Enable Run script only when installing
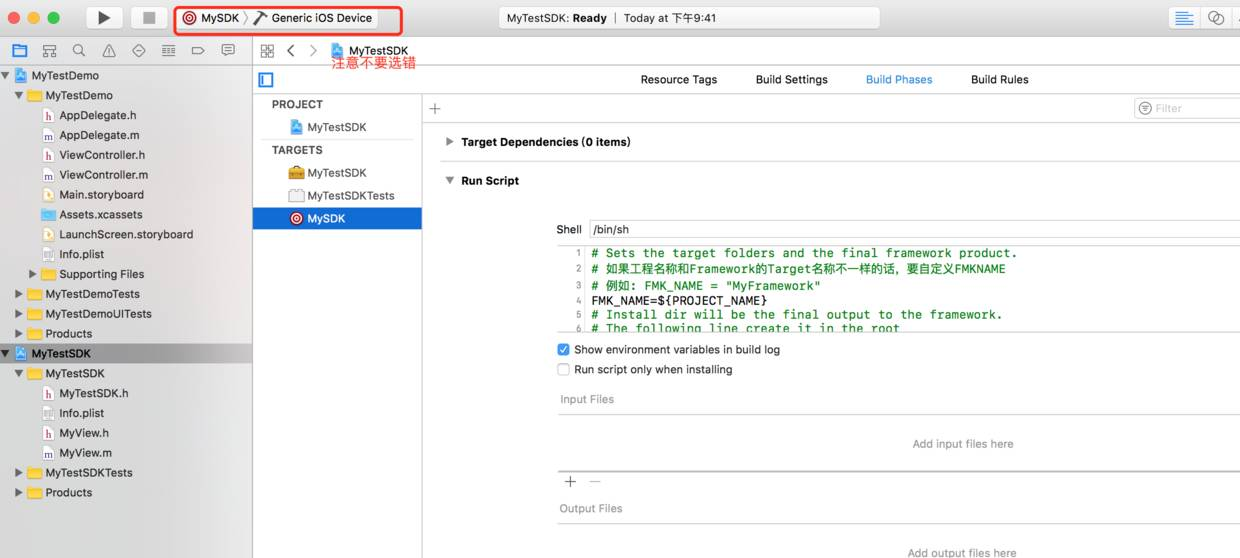1240x558 pixels. click(563, 370)
